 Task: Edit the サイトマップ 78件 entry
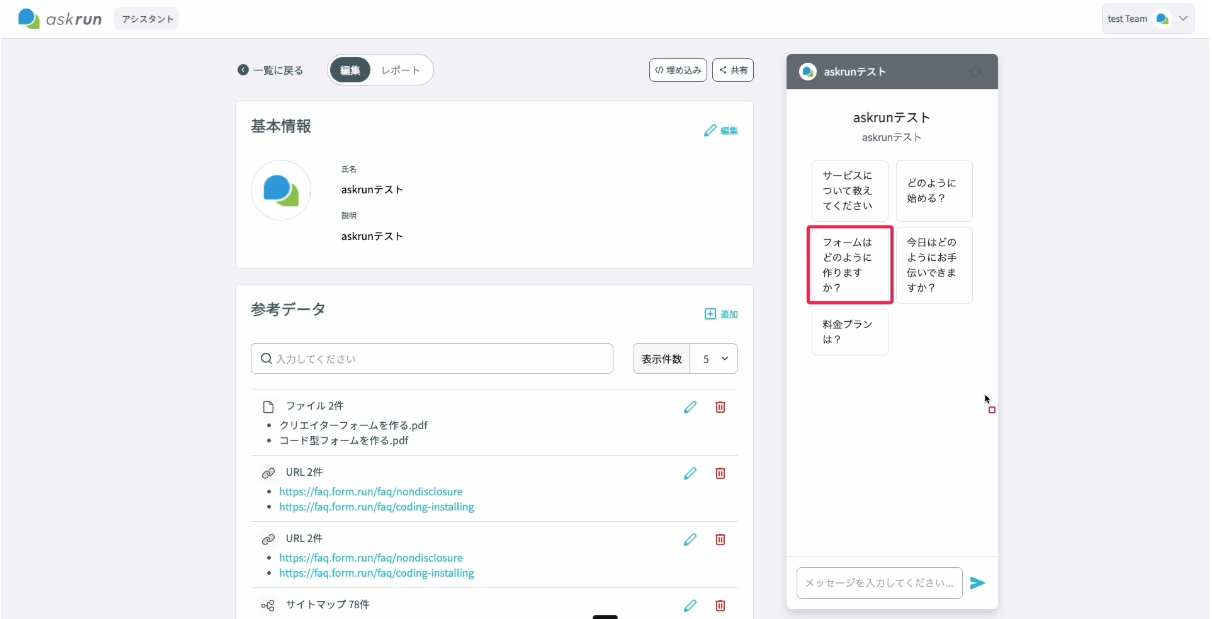click(690, 605)
